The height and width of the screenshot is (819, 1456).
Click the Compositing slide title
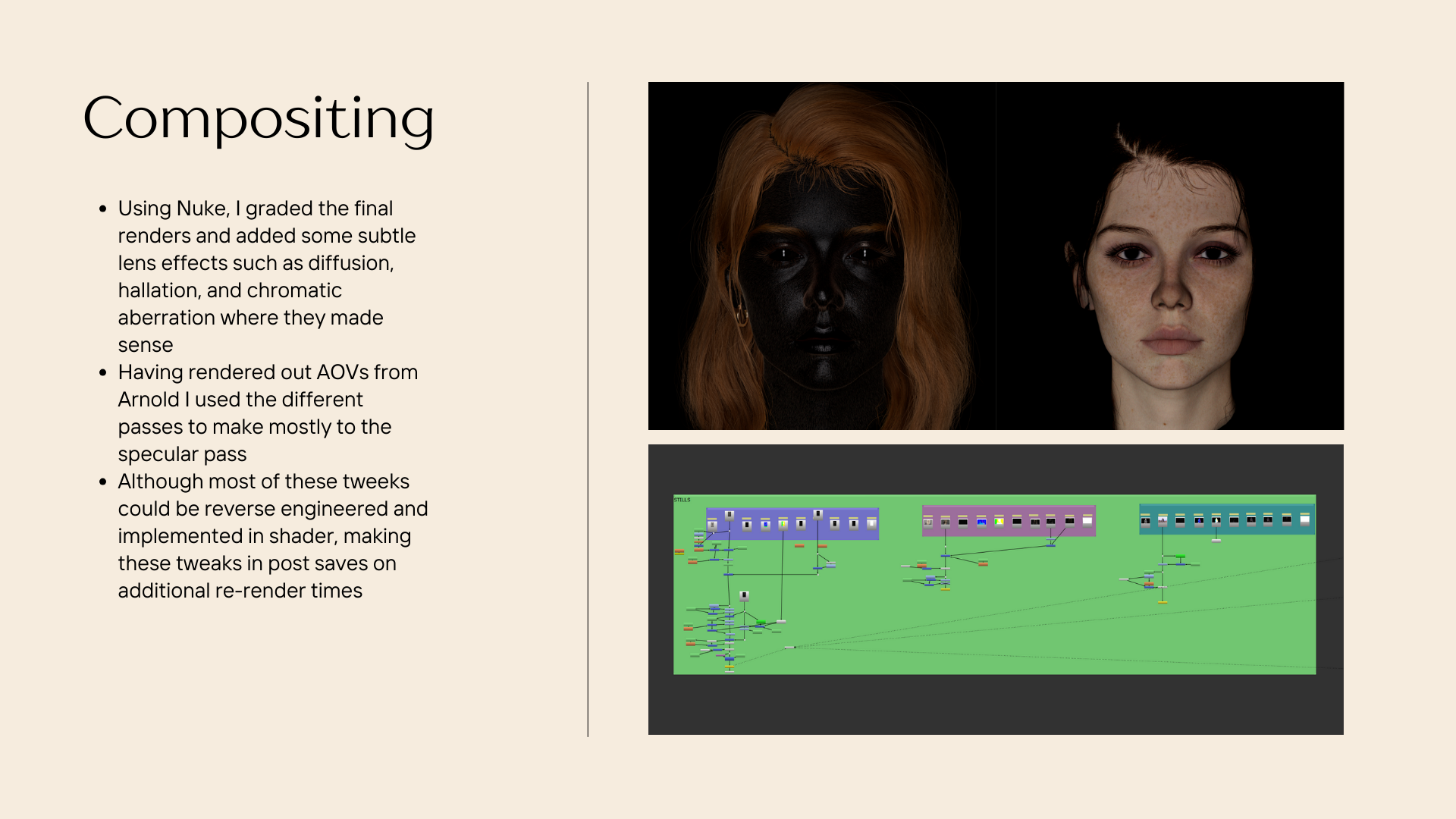(258, 118)
